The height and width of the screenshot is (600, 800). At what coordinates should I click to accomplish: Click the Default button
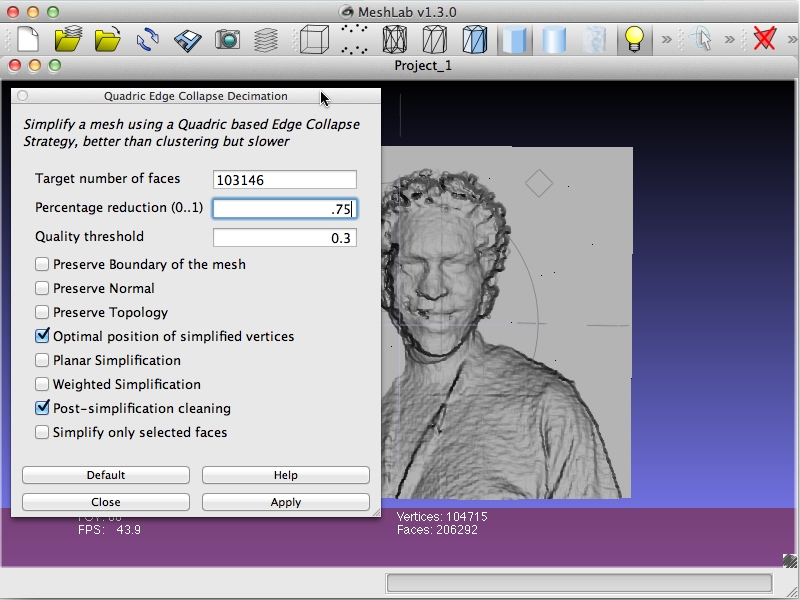[106, 475]
